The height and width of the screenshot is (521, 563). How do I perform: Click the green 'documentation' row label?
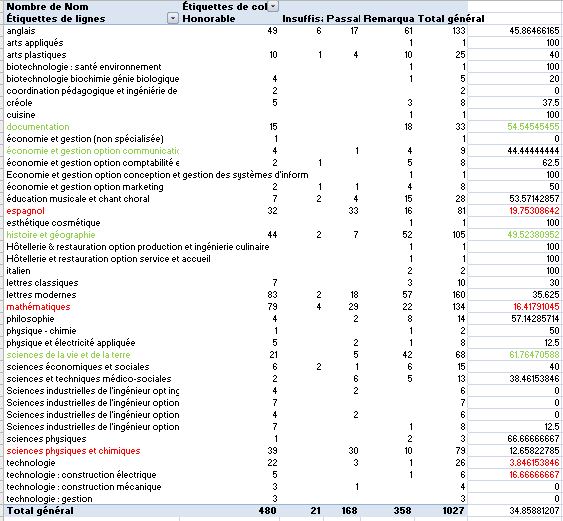pyautogui.click(x=38, y=127)
